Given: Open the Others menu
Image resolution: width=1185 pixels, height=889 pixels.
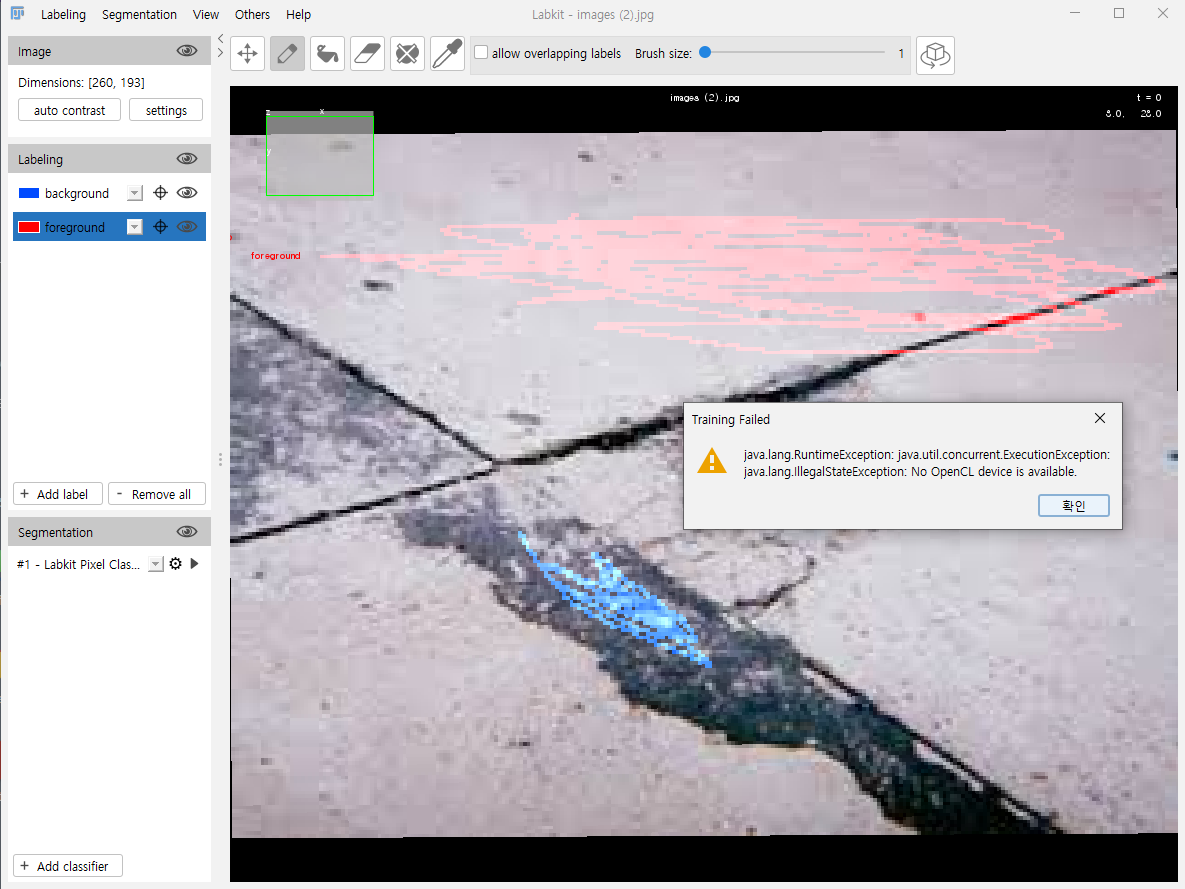Looking at the screenshot, I should [252, 14].
